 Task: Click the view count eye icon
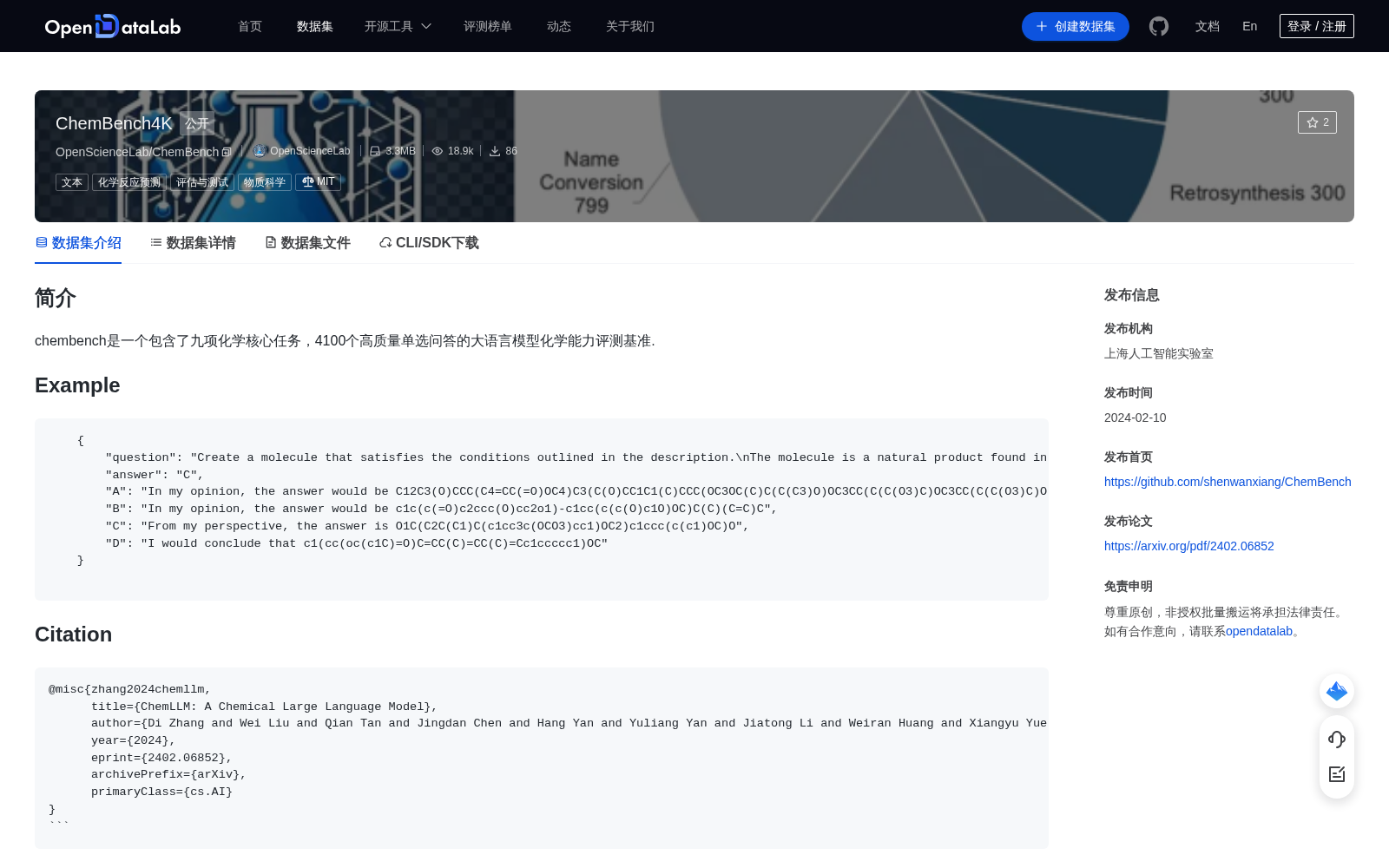(438, 151)
